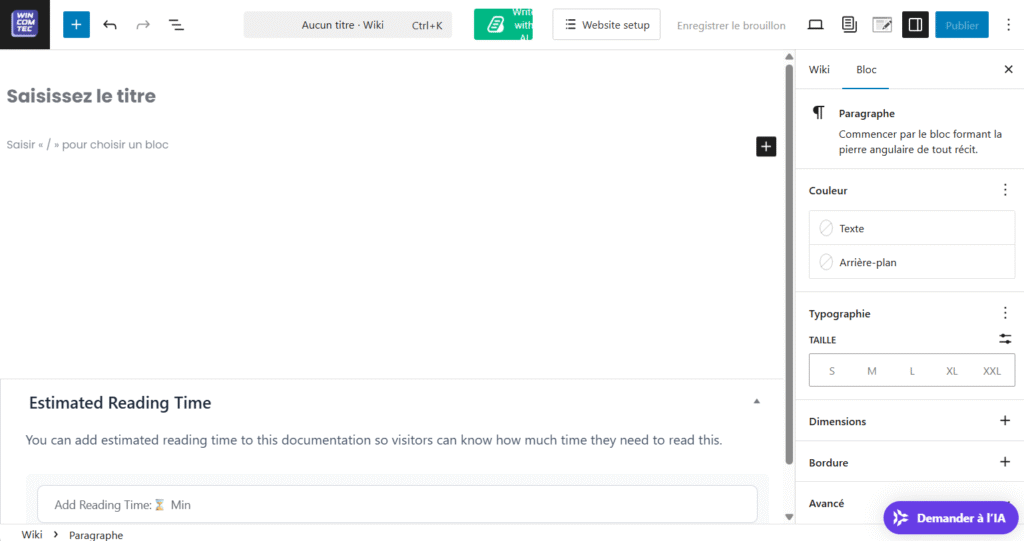Toggle custom size control in Typographie
The height and width of the screenshot is (541, 1024).
click(x=1005, y=340)
